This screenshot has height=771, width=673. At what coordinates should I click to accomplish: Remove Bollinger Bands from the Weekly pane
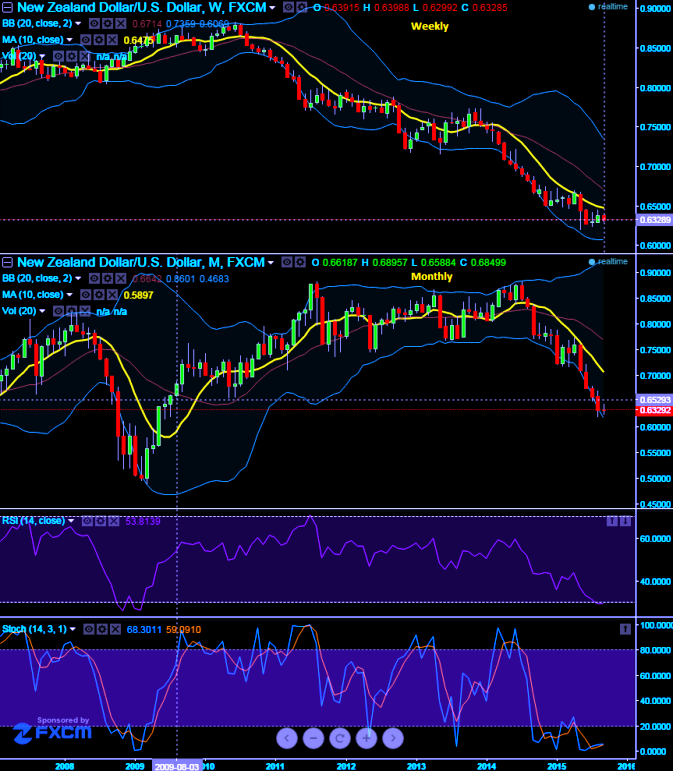point(120,24)
